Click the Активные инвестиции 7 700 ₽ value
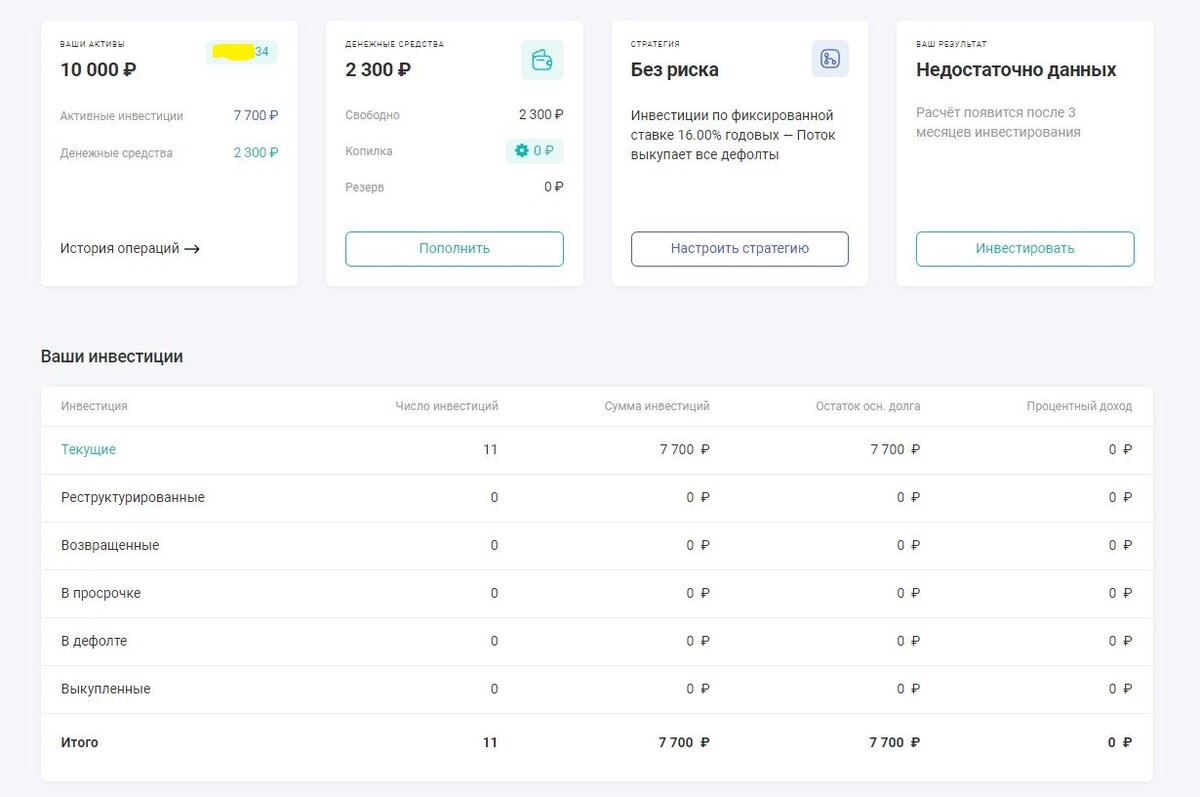Image resolution: width=1200 pixels, height=797 pixels. [256, 116]
